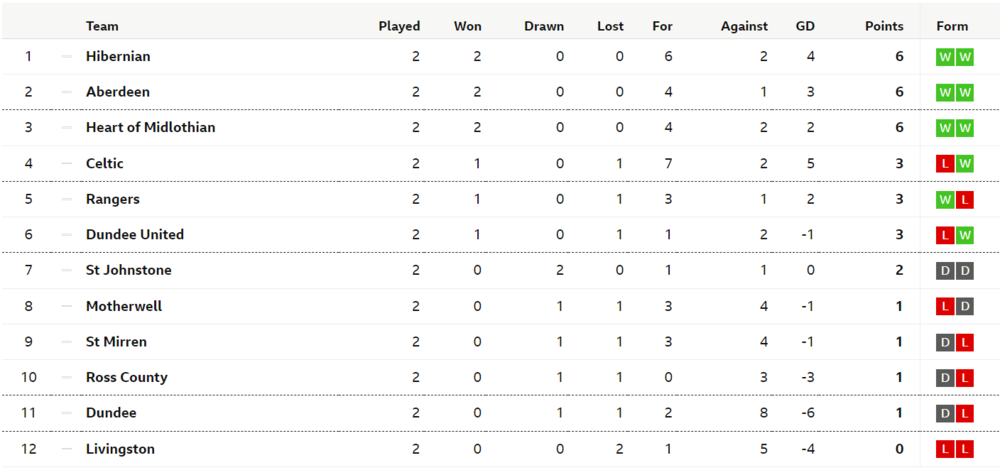Click the Form column header

952,26
